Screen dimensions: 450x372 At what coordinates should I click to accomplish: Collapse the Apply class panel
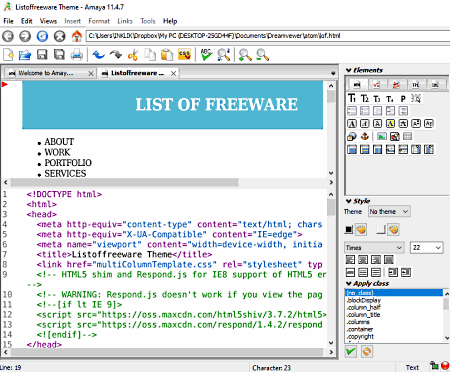[349, 283]
